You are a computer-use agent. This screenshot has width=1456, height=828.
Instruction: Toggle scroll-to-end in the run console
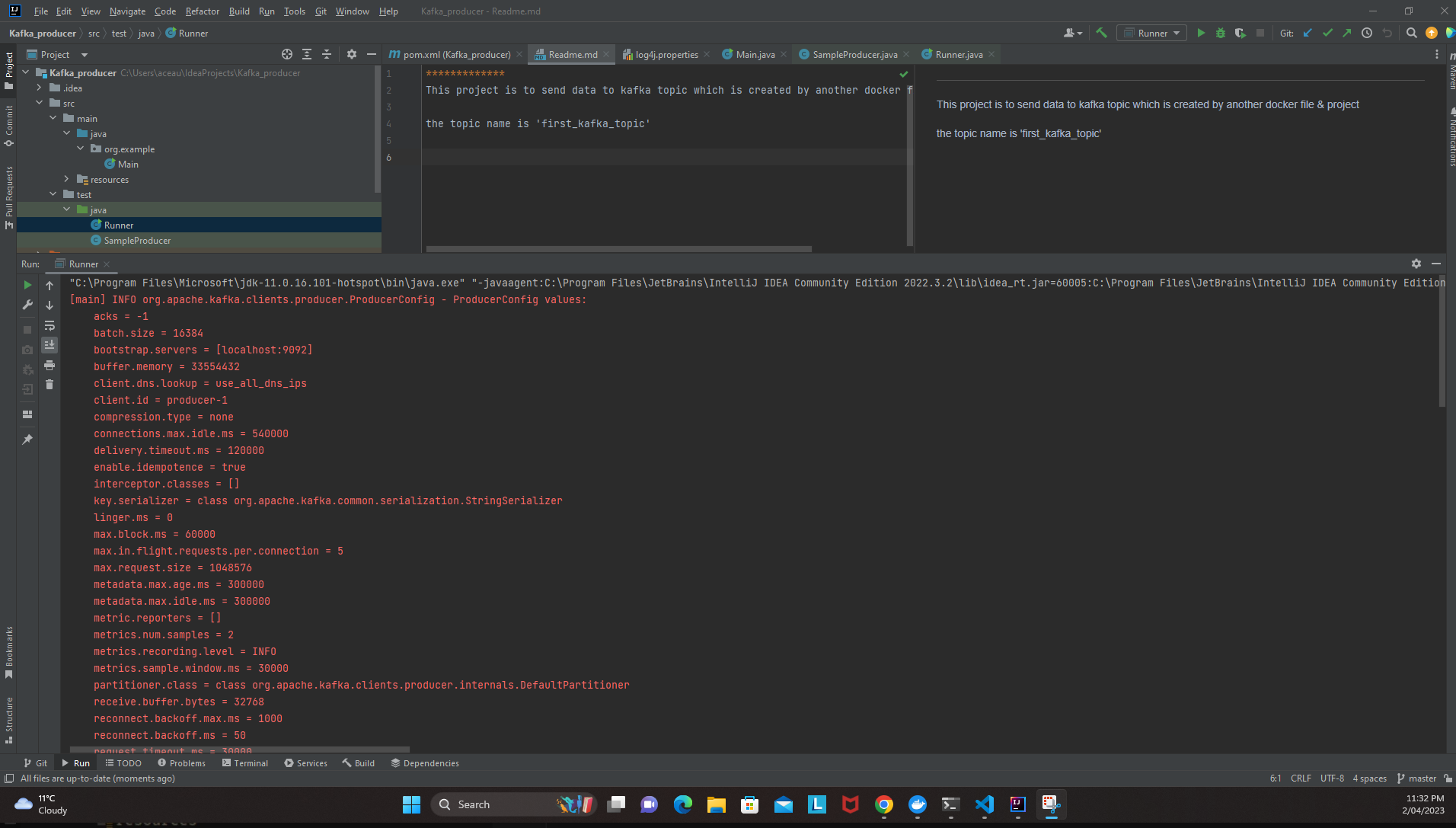tap(49, 345)
